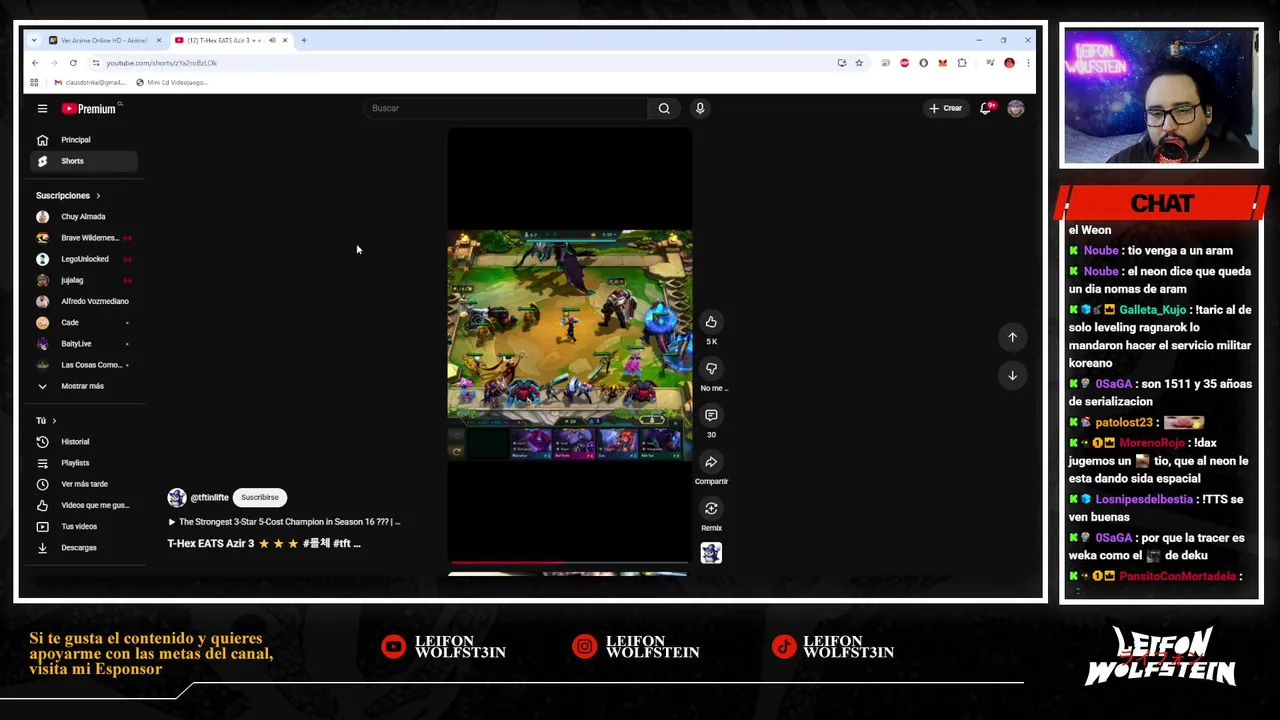This screenshot has height=720, width=1280.
Task: Expand subscriptions with Mostrar más
Action: pyautogui.click(x=82, y=386)
